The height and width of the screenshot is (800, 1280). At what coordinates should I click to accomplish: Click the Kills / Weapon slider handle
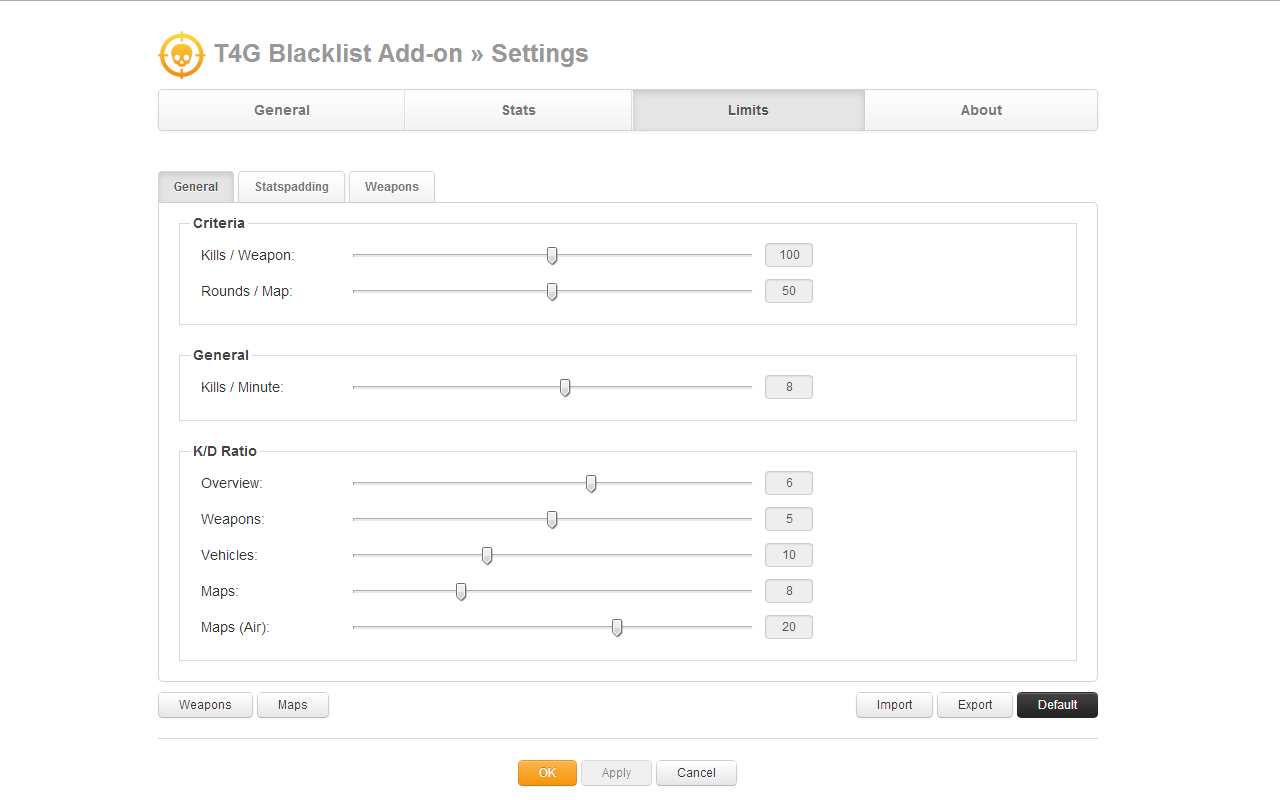click(x=552, y=256)
